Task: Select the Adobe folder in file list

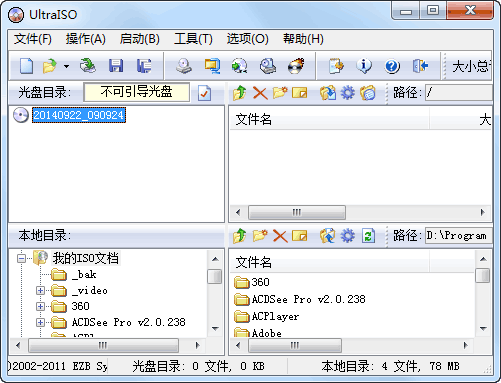Action: pos(267,333)
